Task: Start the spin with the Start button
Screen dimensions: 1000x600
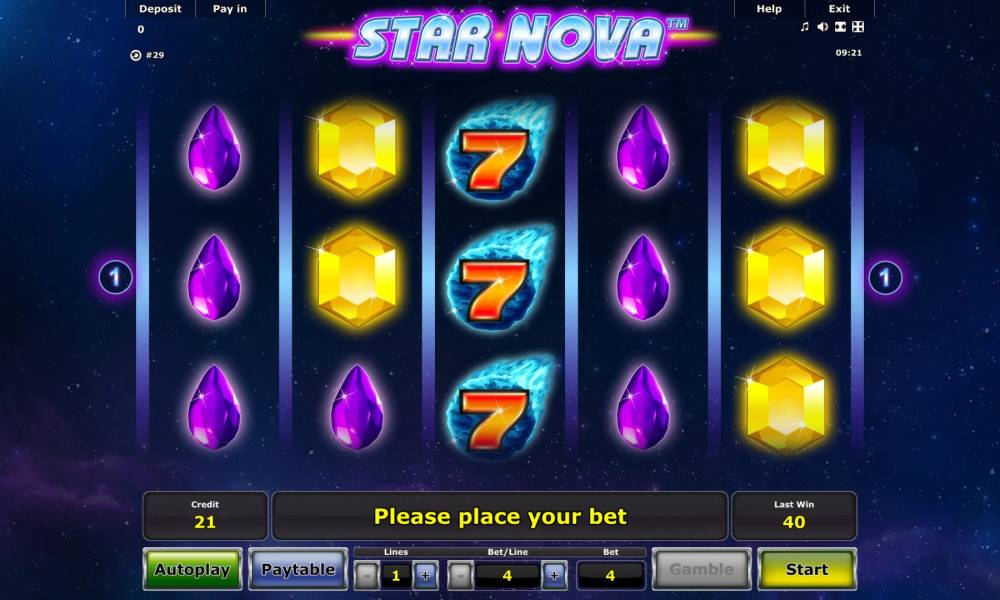Action: (807, 569)
